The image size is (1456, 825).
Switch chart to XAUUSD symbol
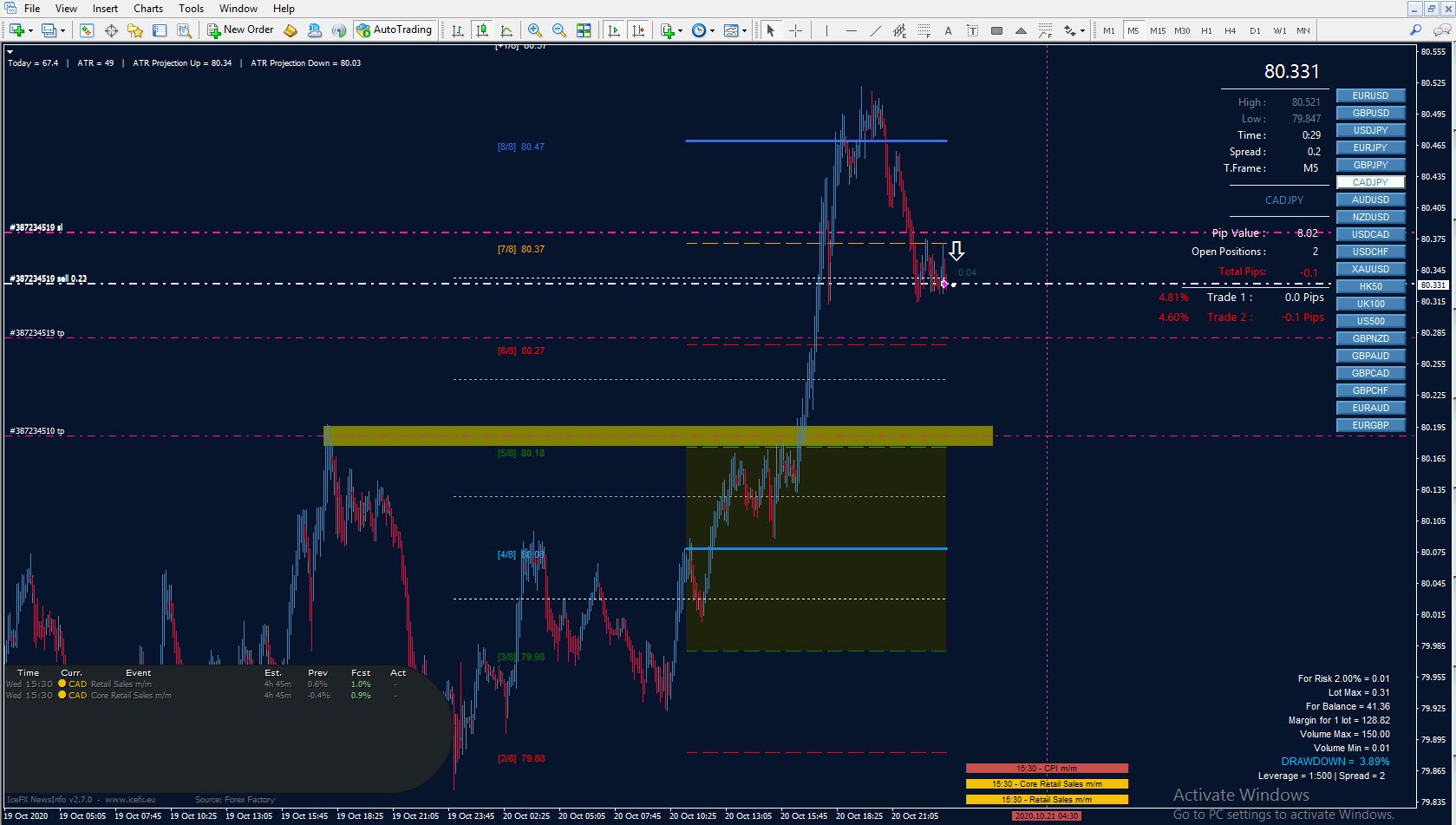click(x=1370, y=269)
